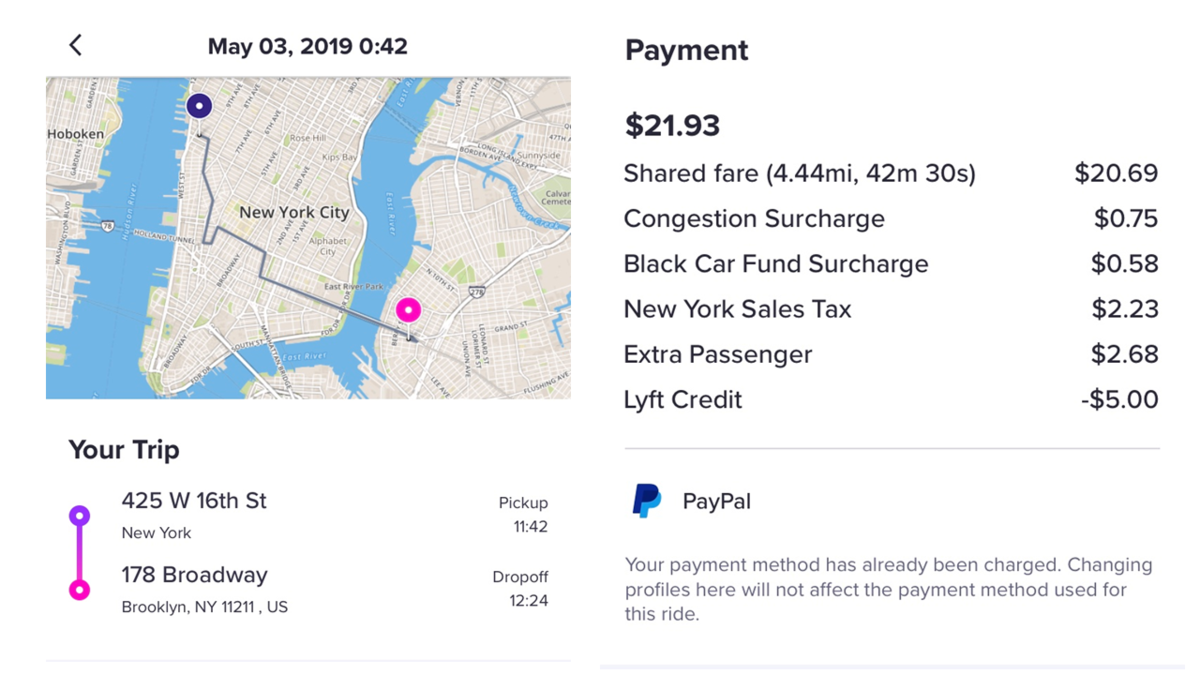Click the purple pickup circle in Your Trip

pos(80,516)
